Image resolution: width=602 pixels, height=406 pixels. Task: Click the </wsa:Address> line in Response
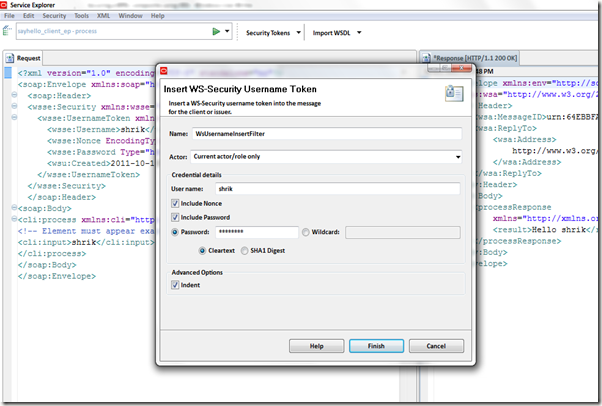527,162
